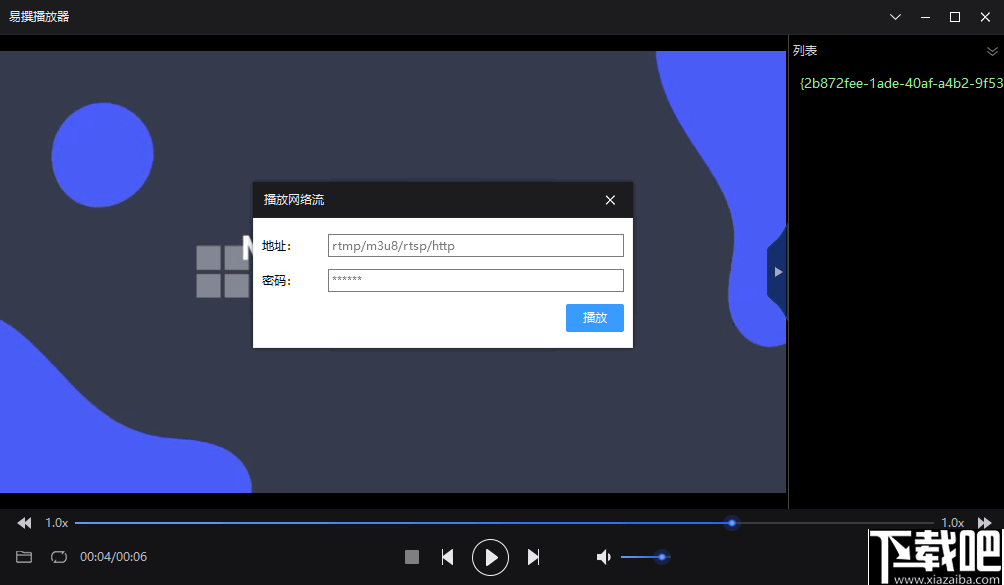Click progress bar playhead handle
The image size is (1004, 585).
(732, 523)
